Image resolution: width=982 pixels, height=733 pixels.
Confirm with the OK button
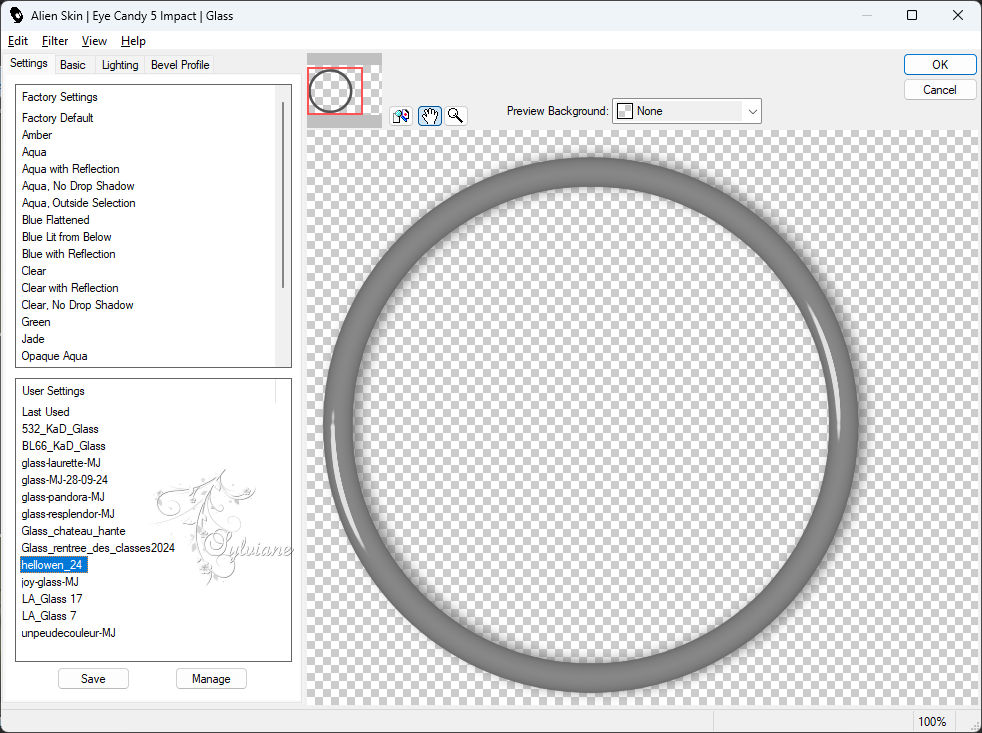(939, 65)
